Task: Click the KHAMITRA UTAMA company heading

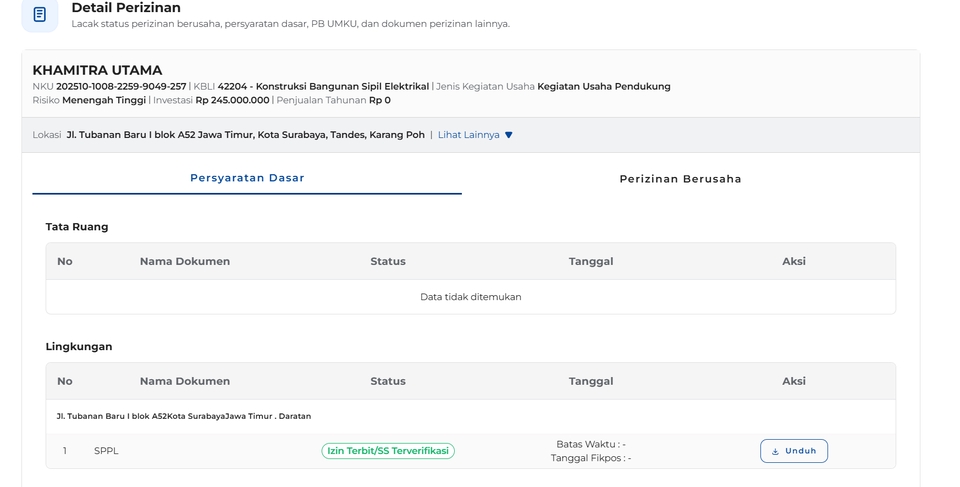Action: (x=97, y=70)
